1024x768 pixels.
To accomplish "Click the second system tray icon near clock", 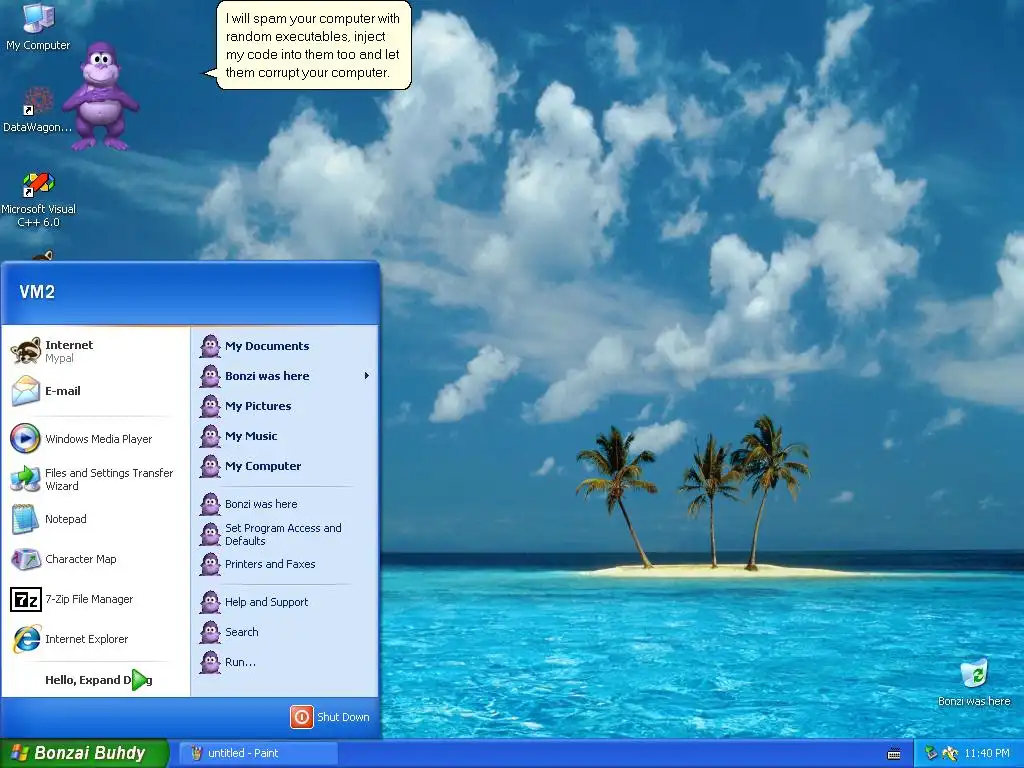I will pos(950,754).
